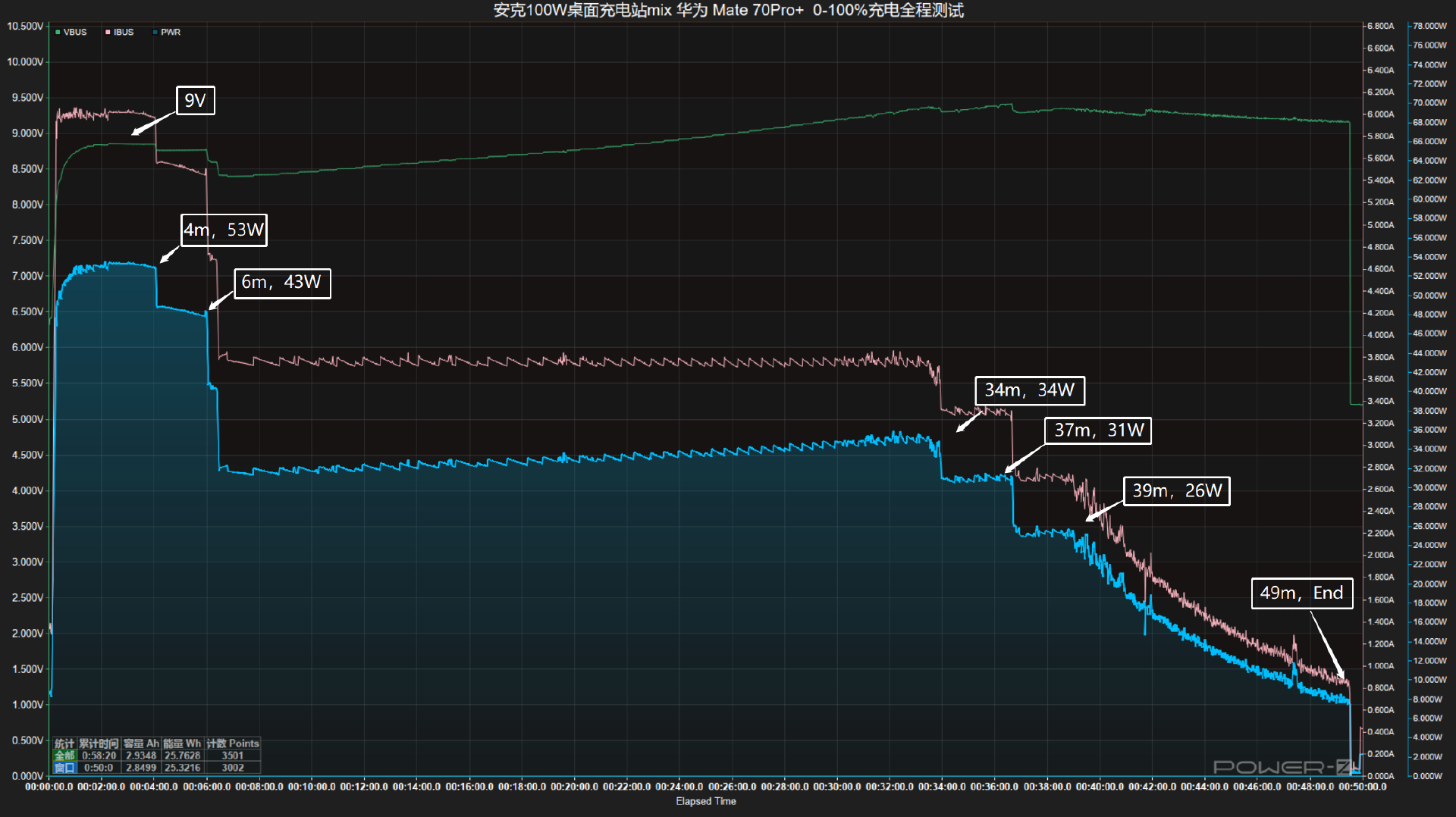Viewport: 1456px width, 817px height.
Task: Click the chart title text
Action: (728, 11)
